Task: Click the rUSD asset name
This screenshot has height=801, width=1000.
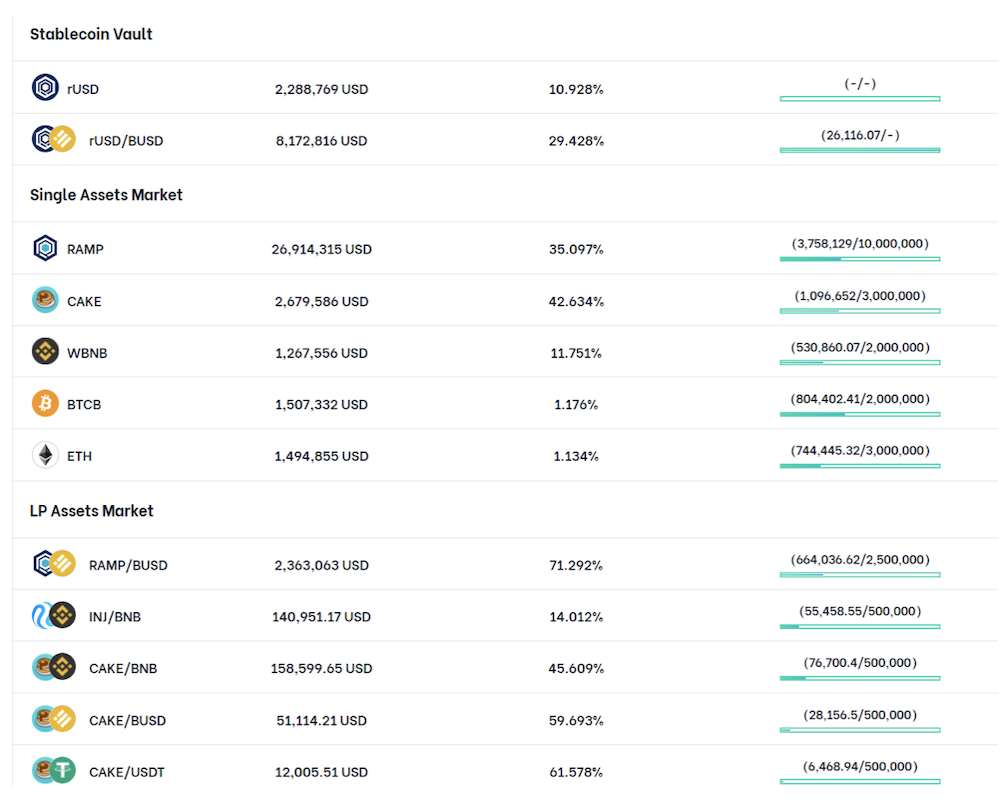Action: [x=83, y=89]
